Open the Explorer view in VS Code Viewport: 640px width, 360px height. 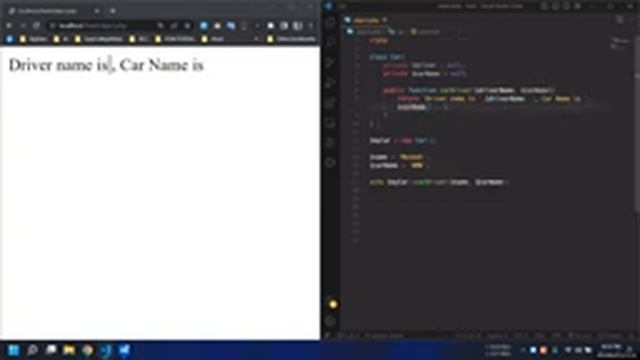pos(331,22)
